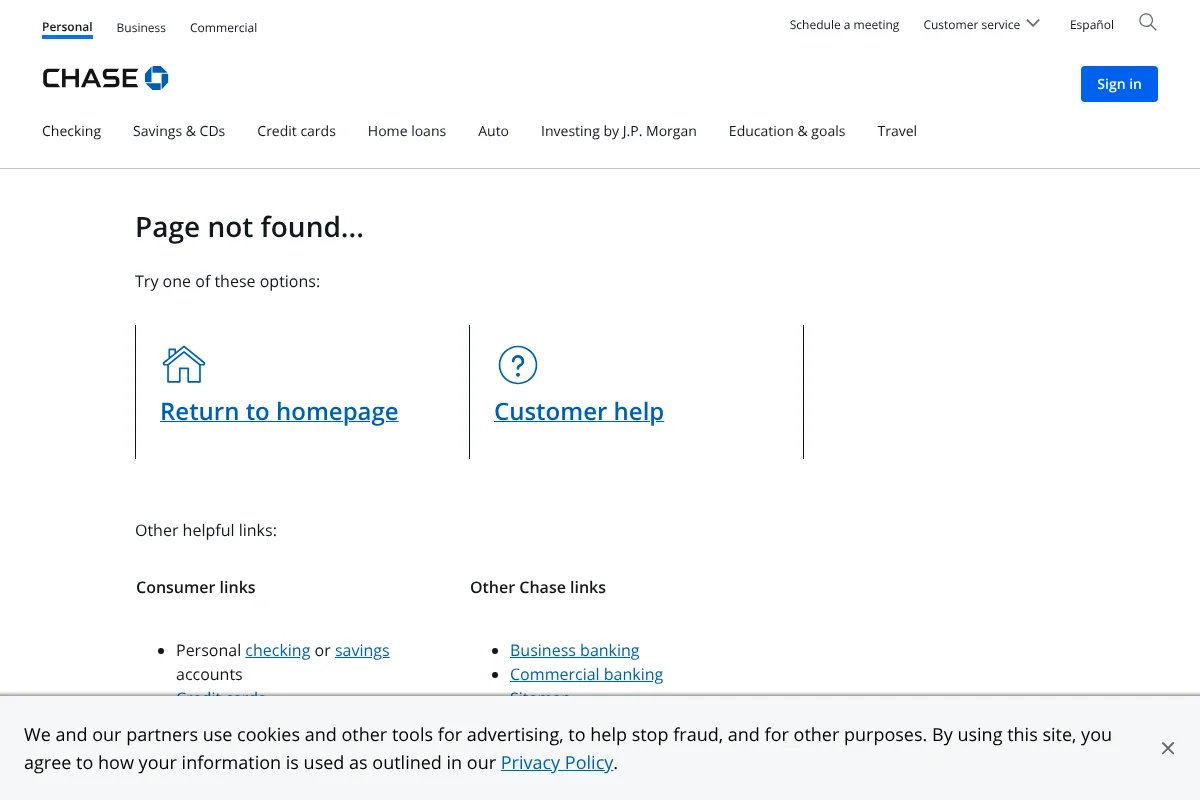Switch the site to Español
1200x800 pixels.
1091,24
